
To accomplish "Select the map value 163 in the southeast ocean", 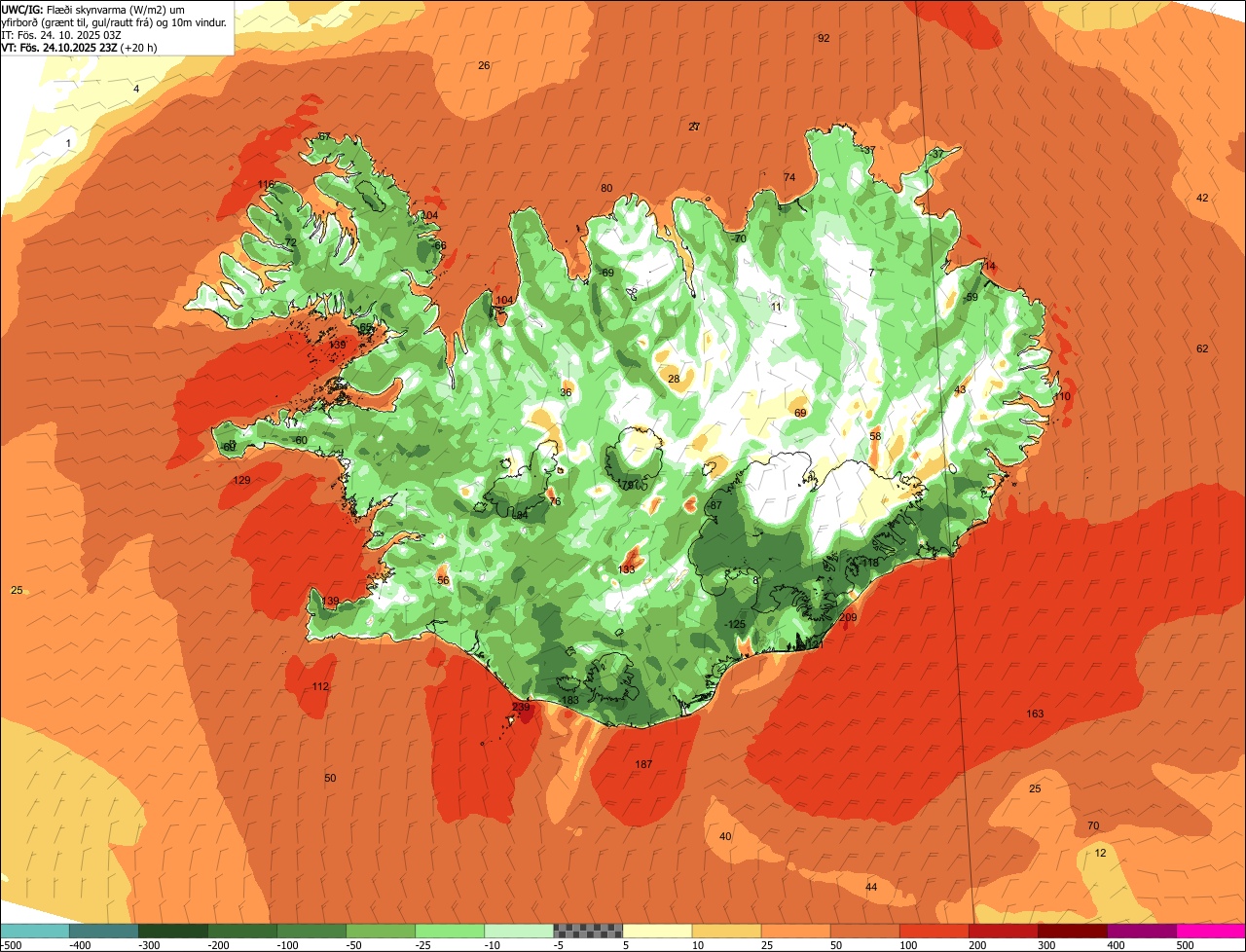I will (1035, 714).
